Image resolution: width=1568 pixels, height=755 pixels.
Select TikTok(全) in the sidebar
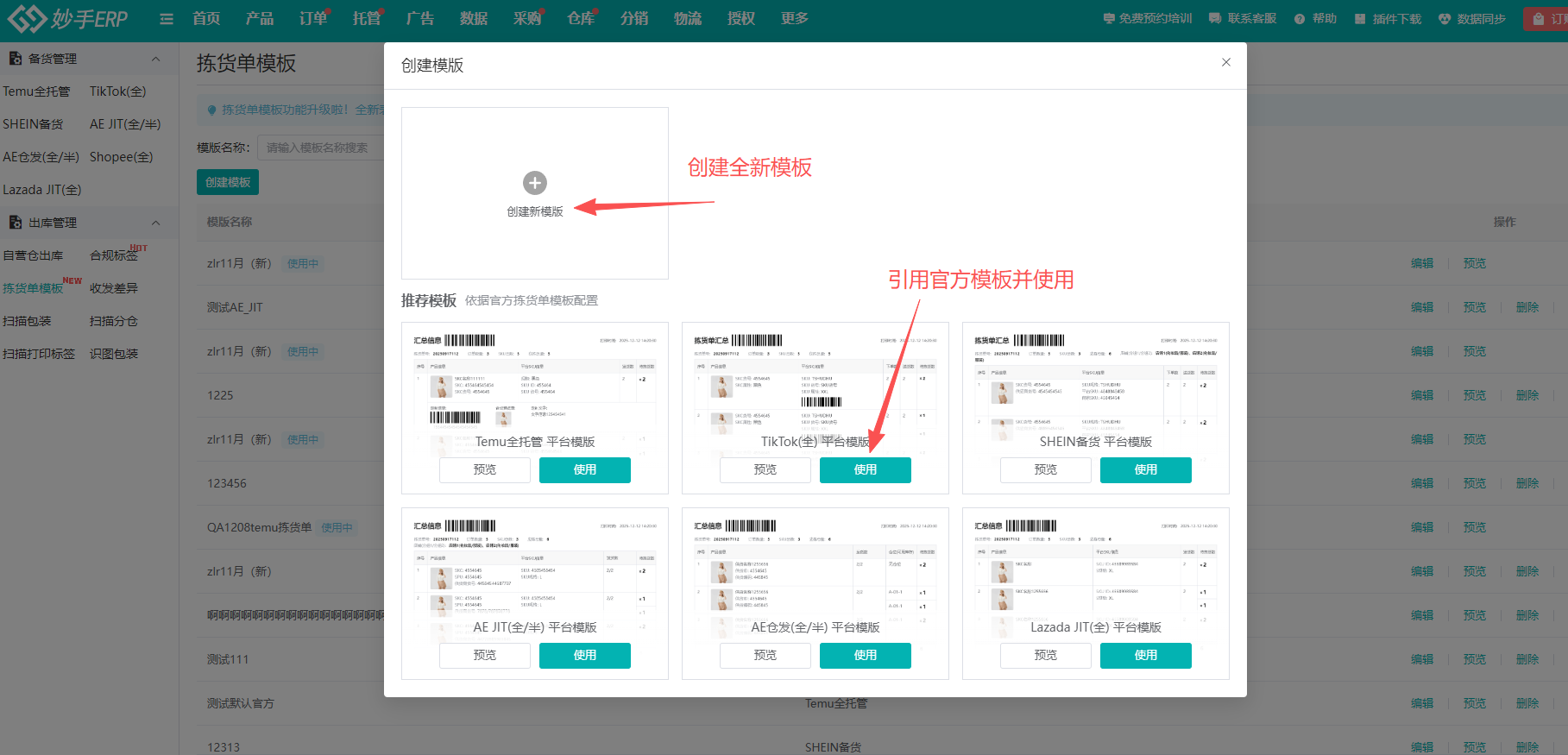(x=118, y=91)
